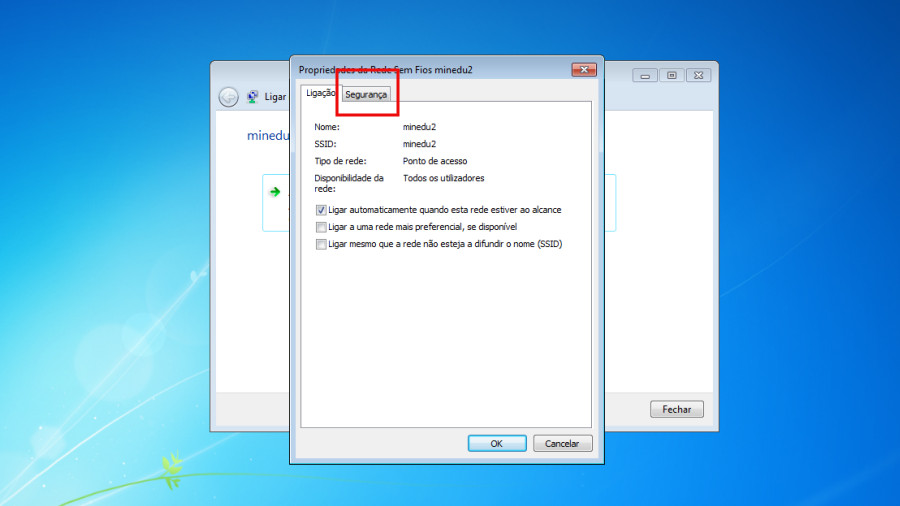900x506 pixels.
Task: Close the background wizard window
Action: click(x=699, y=75)
